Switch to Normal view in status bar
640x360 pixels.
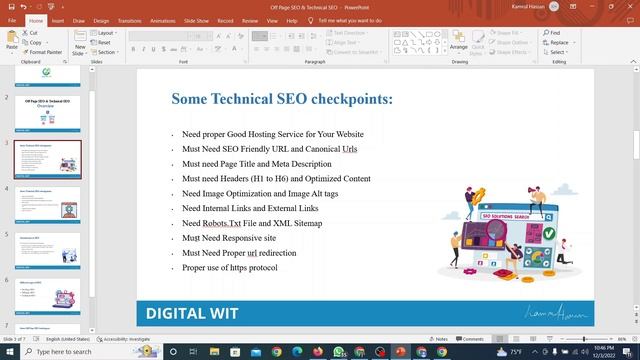500,339
